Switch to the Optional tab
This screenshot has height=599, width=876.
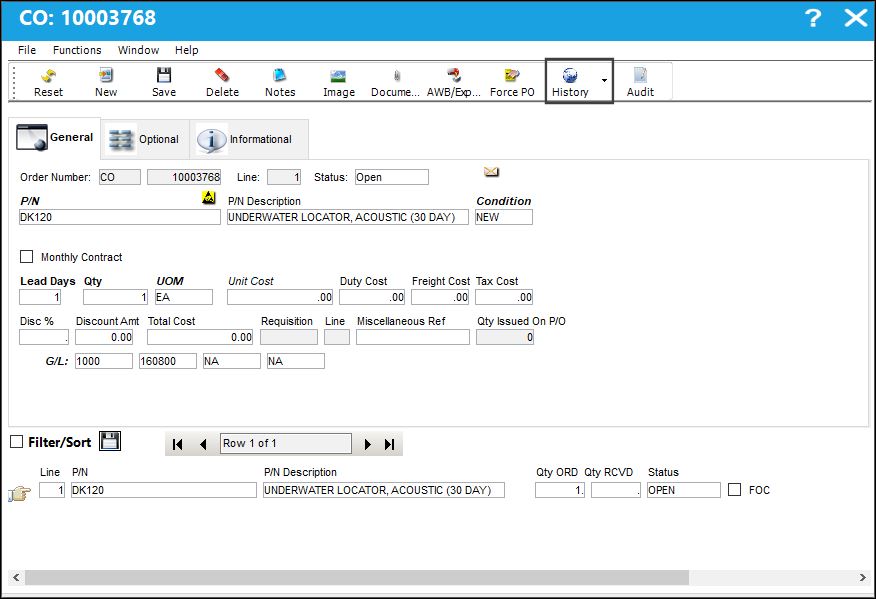click(x=145, y=139)
